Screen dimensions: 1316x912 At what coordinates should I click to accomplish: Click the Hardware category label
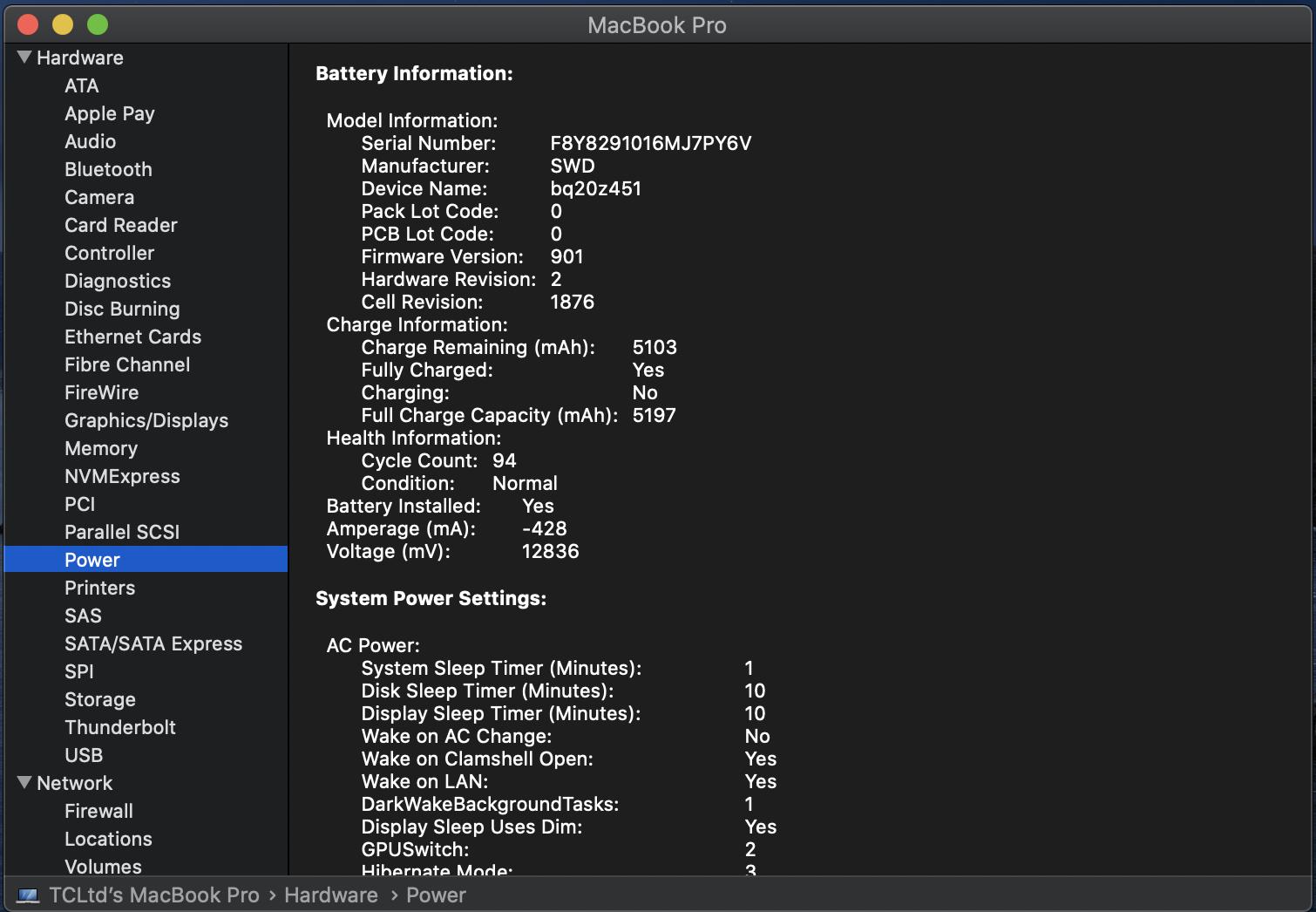pos(80,58)
